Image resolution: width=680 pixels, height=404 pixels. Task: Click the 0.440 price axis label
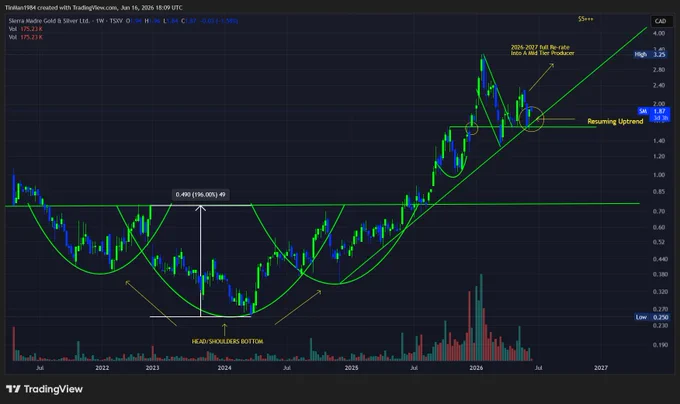coord(660,259)
